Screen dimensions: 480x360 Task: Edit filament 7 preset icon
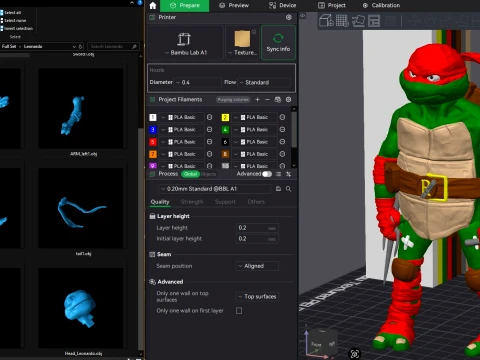[x=209, y=154]
